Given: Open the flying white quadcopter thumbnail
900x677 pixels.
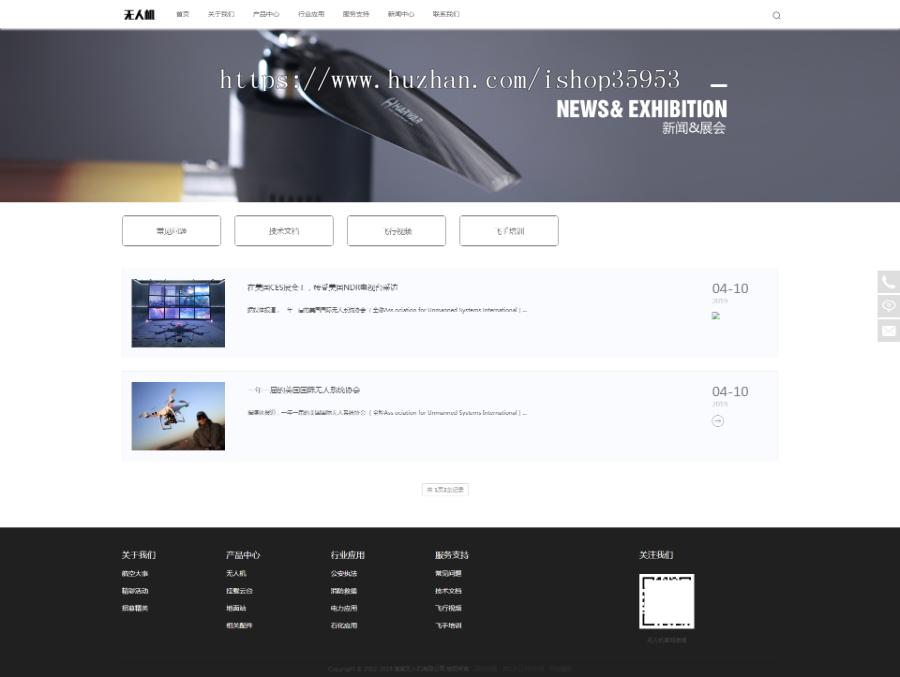Looking at the screenshot, I should 179,416.
